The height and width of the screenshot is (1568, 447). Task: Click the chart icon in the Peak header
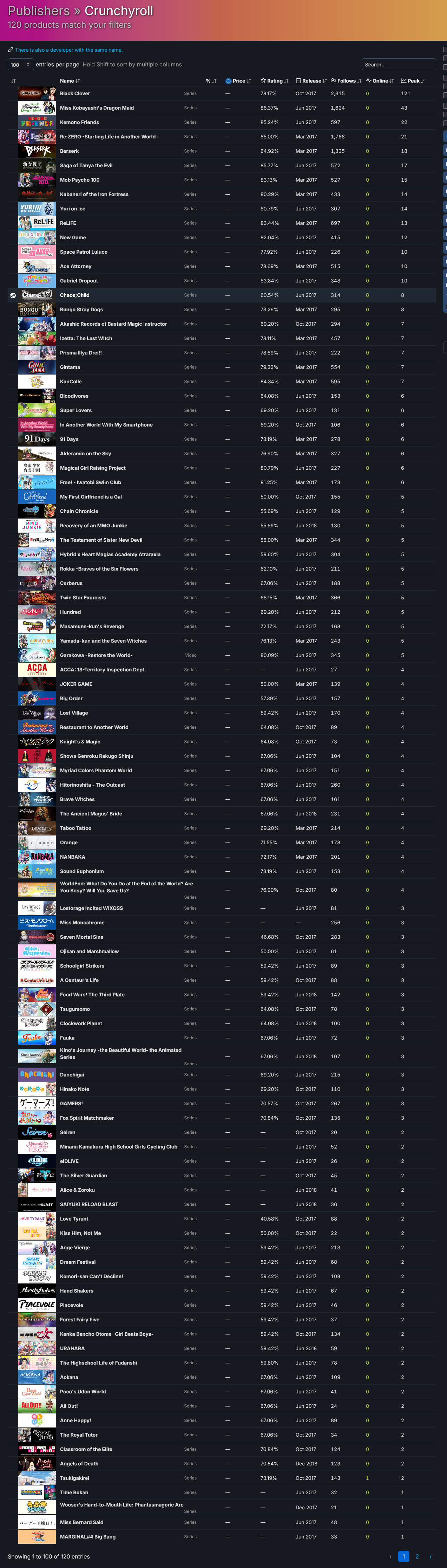pos(404,80)
